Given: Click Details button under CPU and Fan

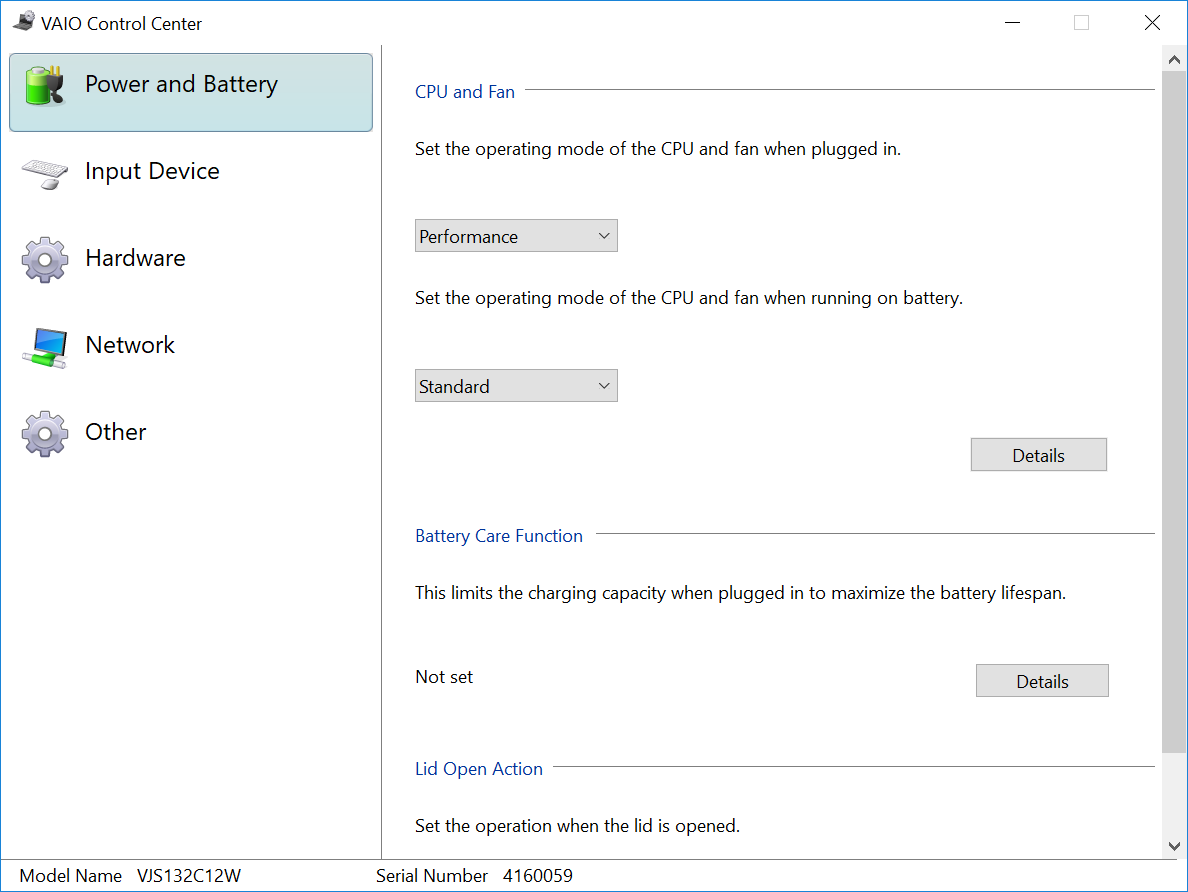Looking at the screenshot, I should pyautogui.click(x=1039, y=455).
